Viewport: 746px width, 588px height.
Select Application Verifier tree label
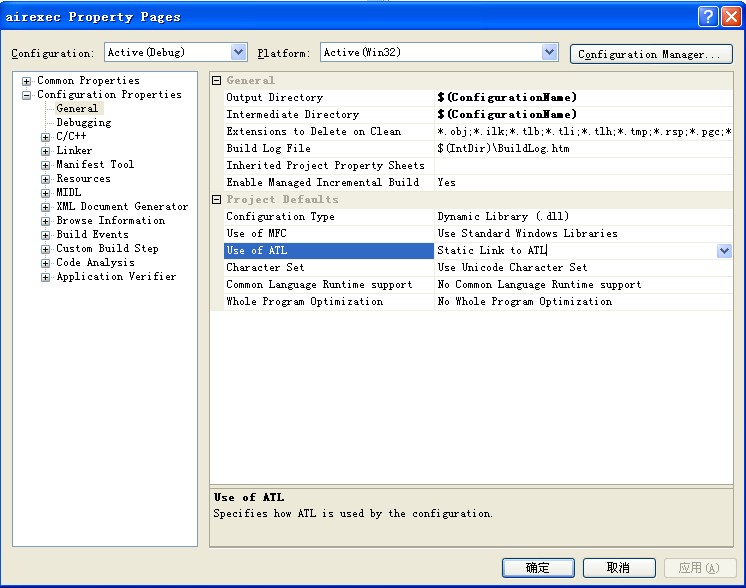[x=116, y=276]
